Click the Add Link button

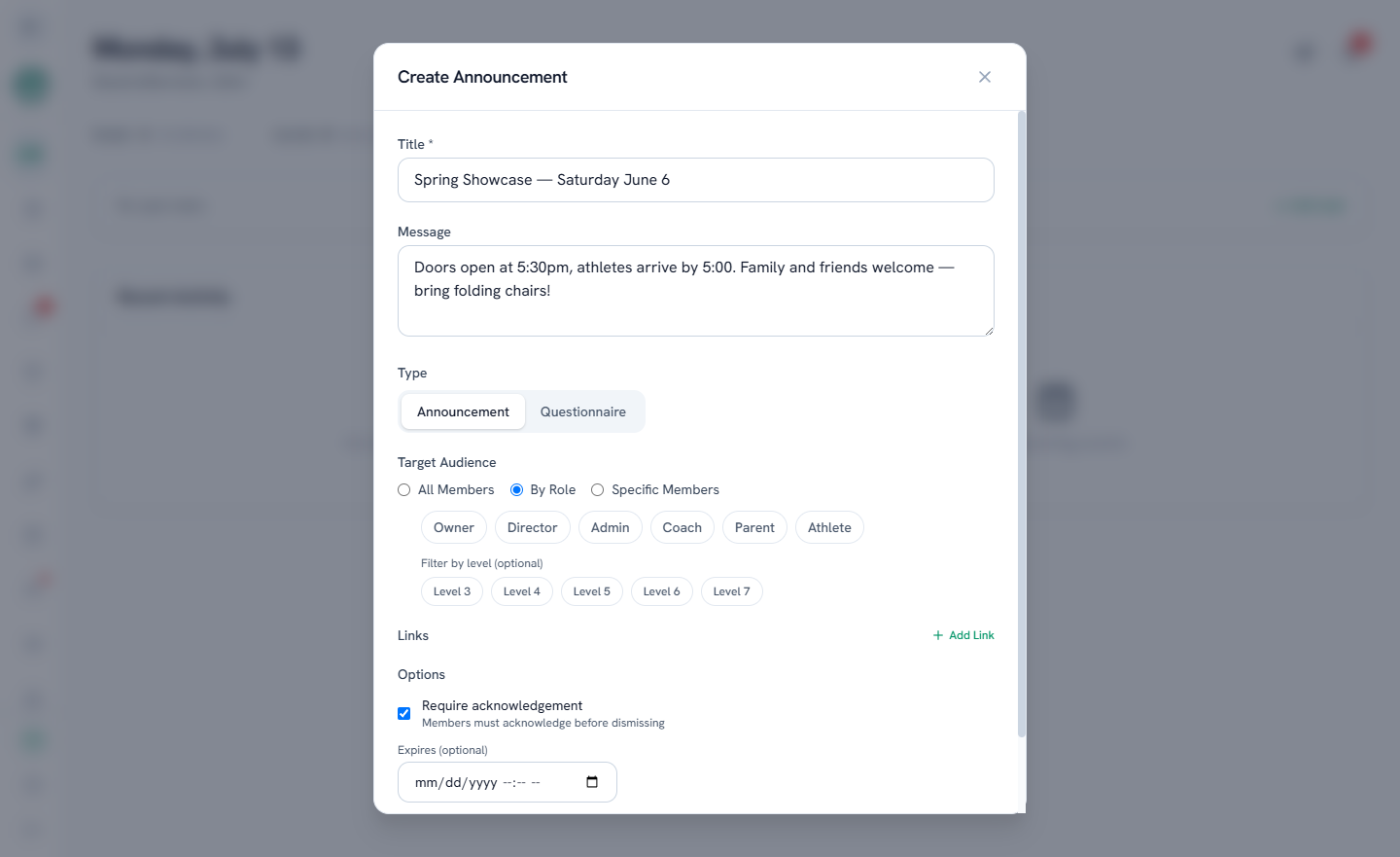pos(963,635)
